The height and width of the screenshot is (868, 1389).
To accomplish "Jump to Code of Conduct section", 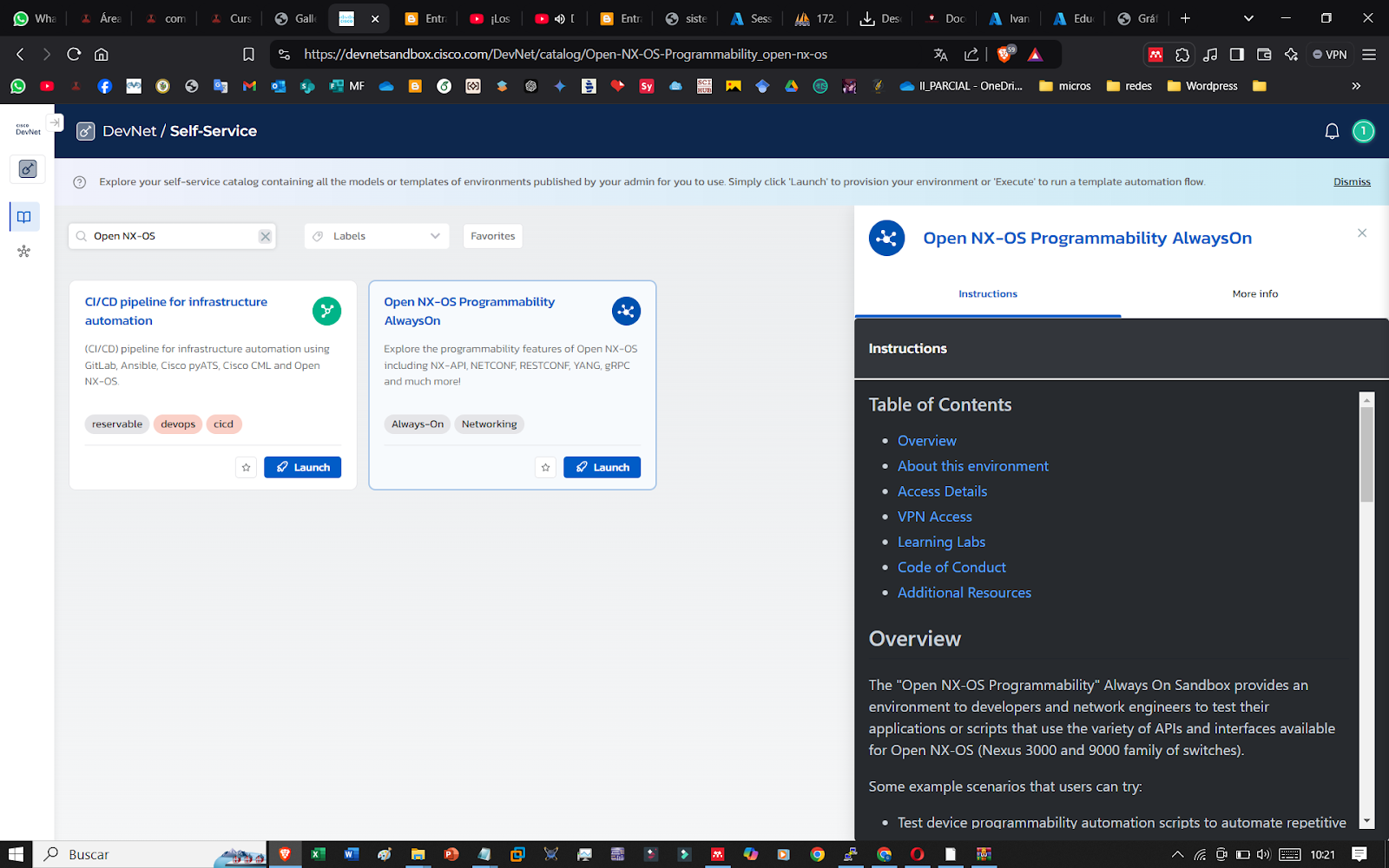I will (x=951, y=567).
